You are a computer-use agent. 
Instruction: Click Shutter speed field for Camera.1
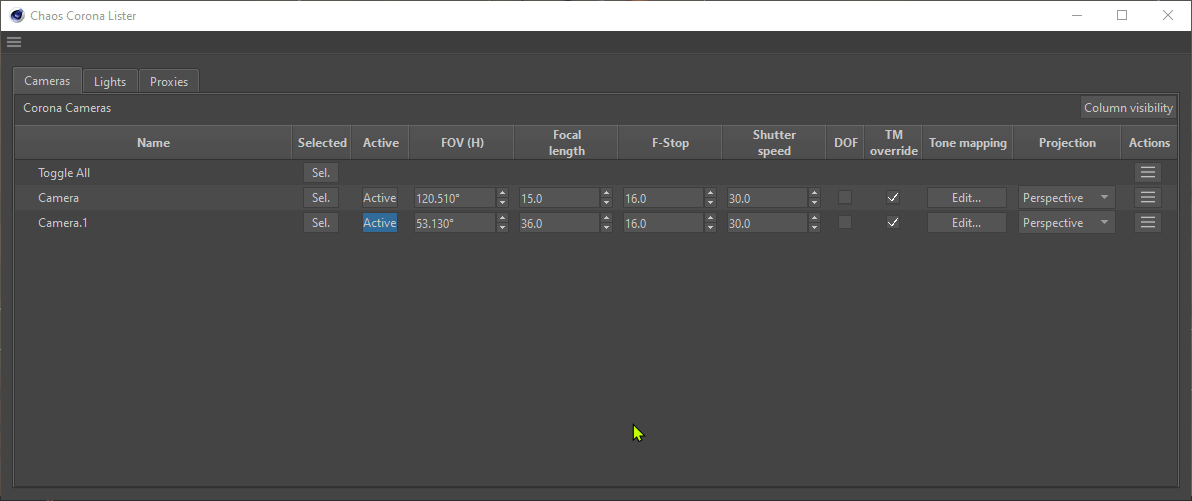[767, 224]
